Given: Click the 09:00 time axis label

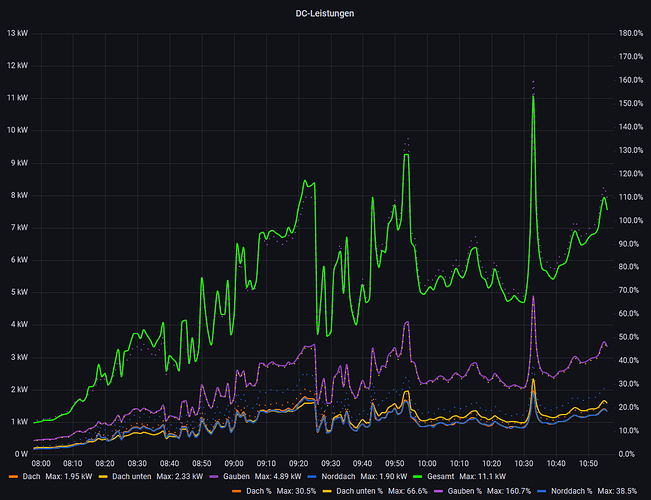Looking at the screenshot, I should [234, 463].
